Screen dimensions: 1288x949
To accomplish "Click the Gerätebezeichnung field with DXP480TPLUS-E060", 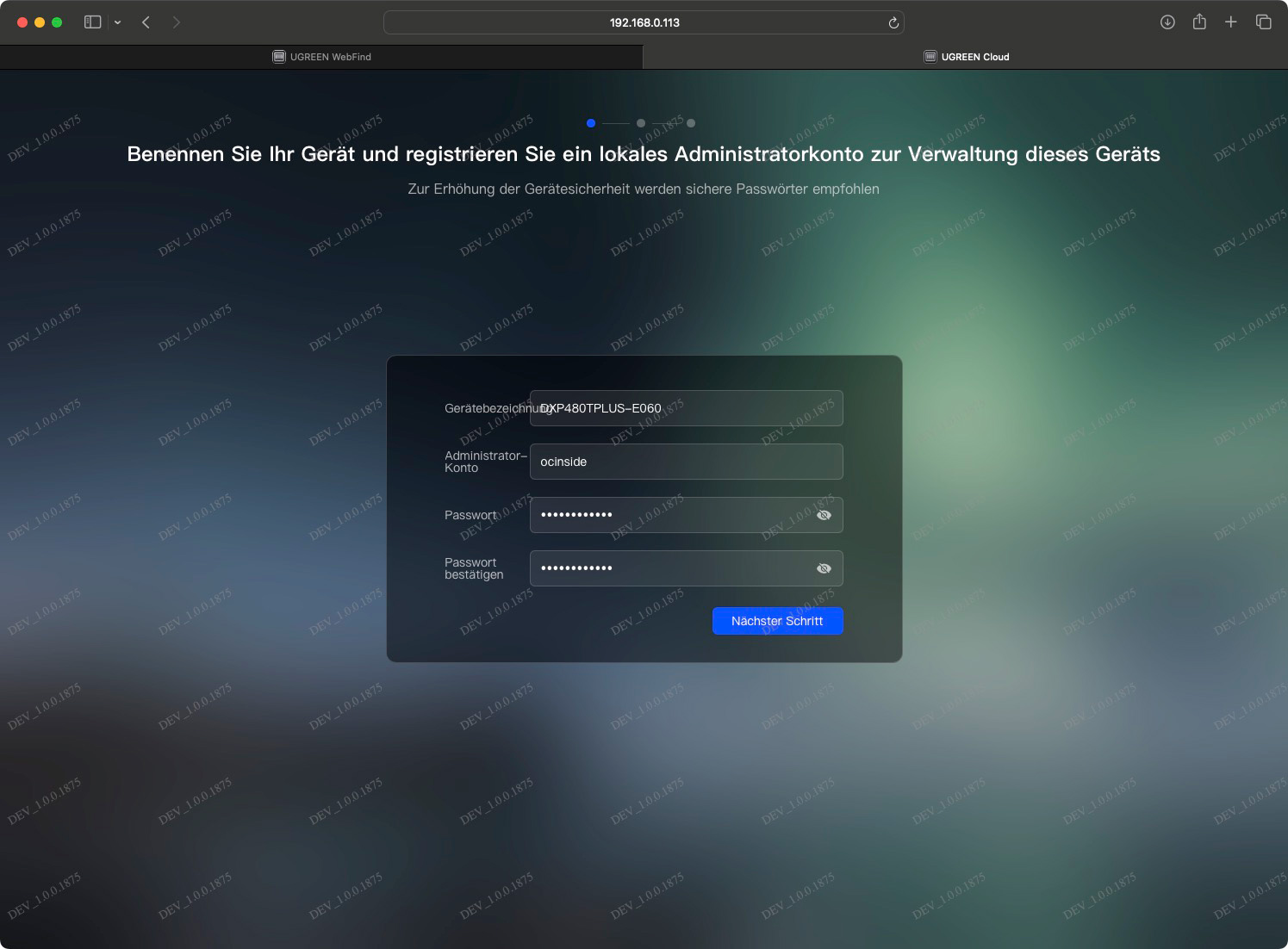I will 686,408.
